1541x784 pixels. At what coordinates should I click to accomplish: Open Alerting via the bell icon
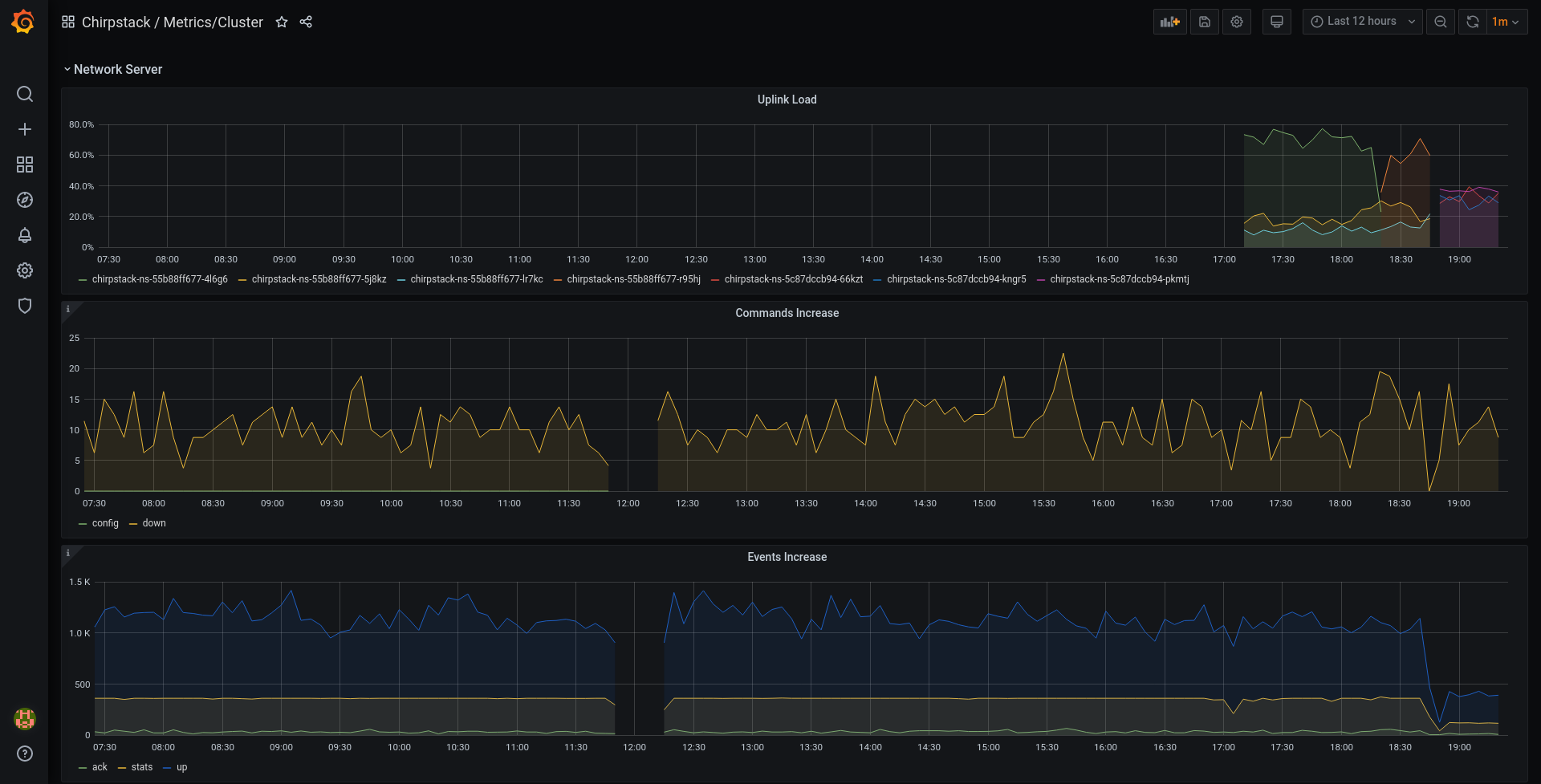(x=25, y=235)
